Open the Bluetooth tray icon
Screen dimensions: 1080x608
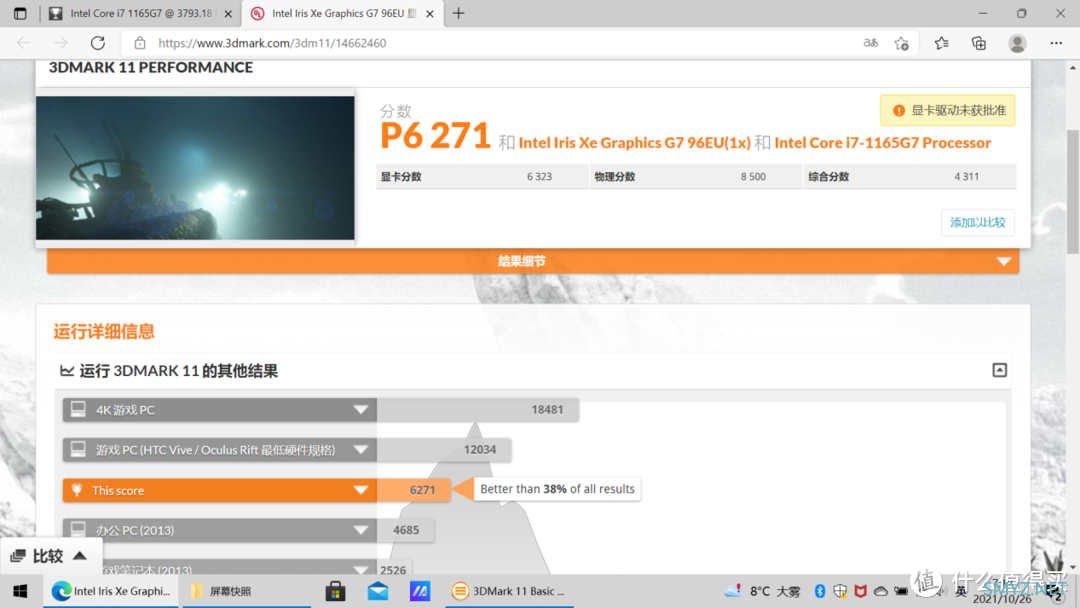coord(820,591)
